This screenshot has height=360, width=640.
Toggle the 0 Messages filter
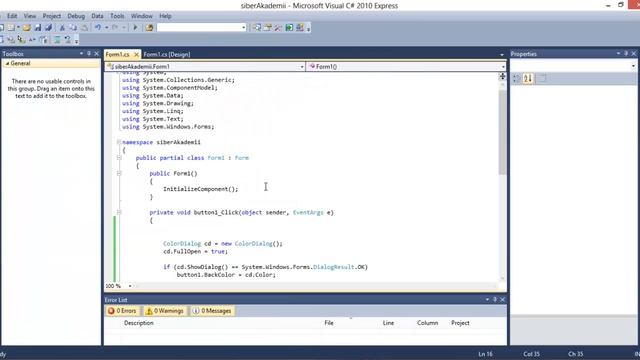pos(212,311)
